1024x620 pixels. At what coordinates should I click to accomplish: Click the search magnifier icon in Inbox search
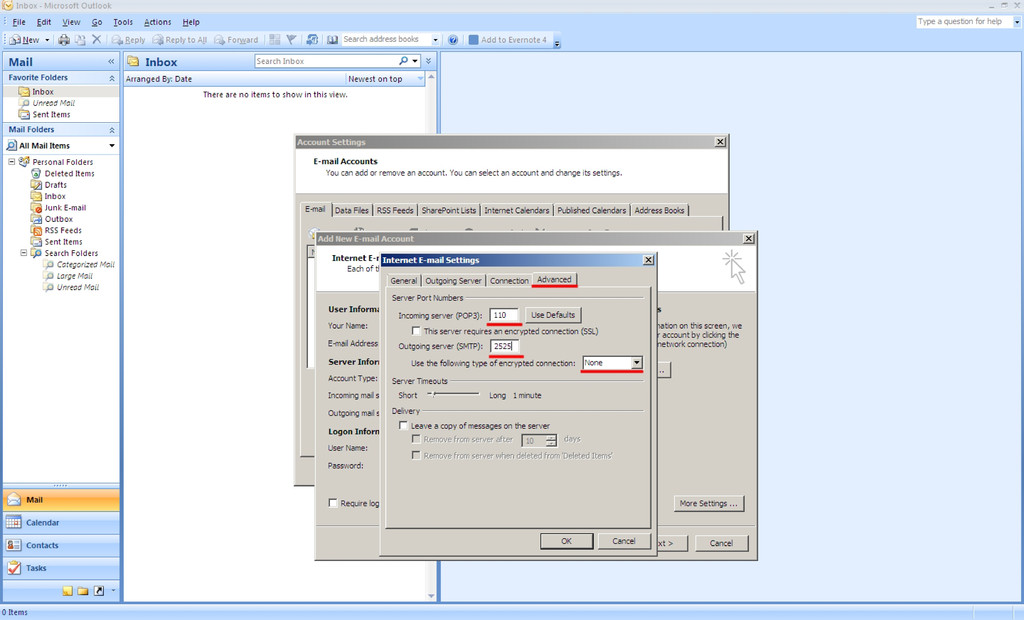[404, 61]
